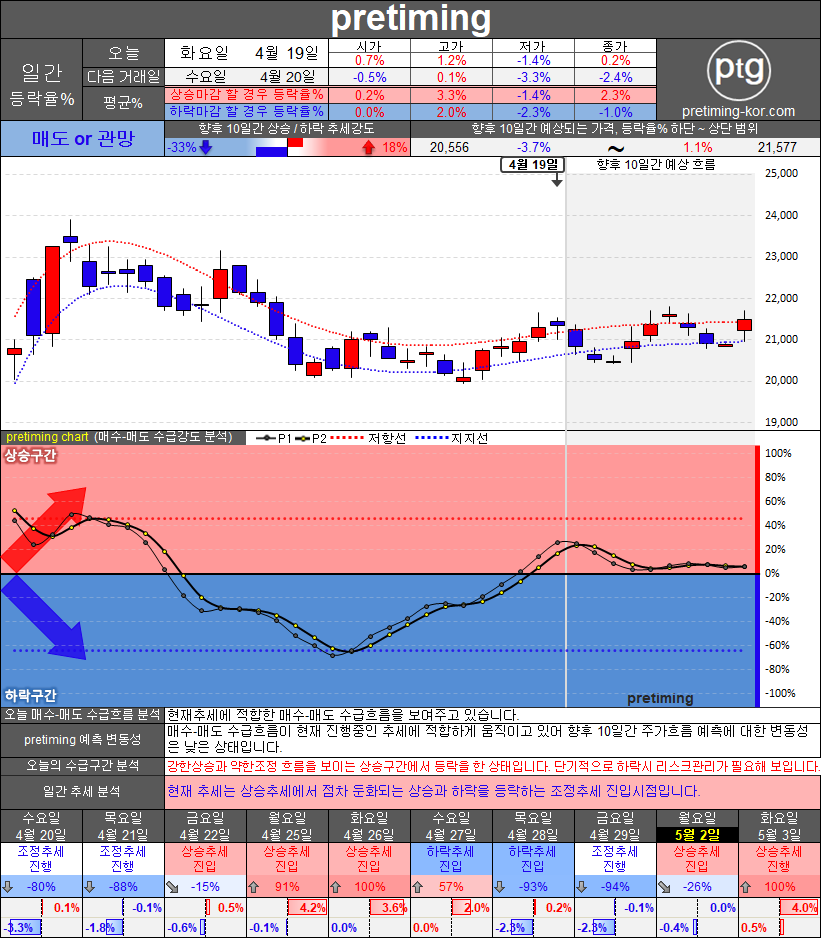Click the blue down arrow beside -33%

point(205,147)
